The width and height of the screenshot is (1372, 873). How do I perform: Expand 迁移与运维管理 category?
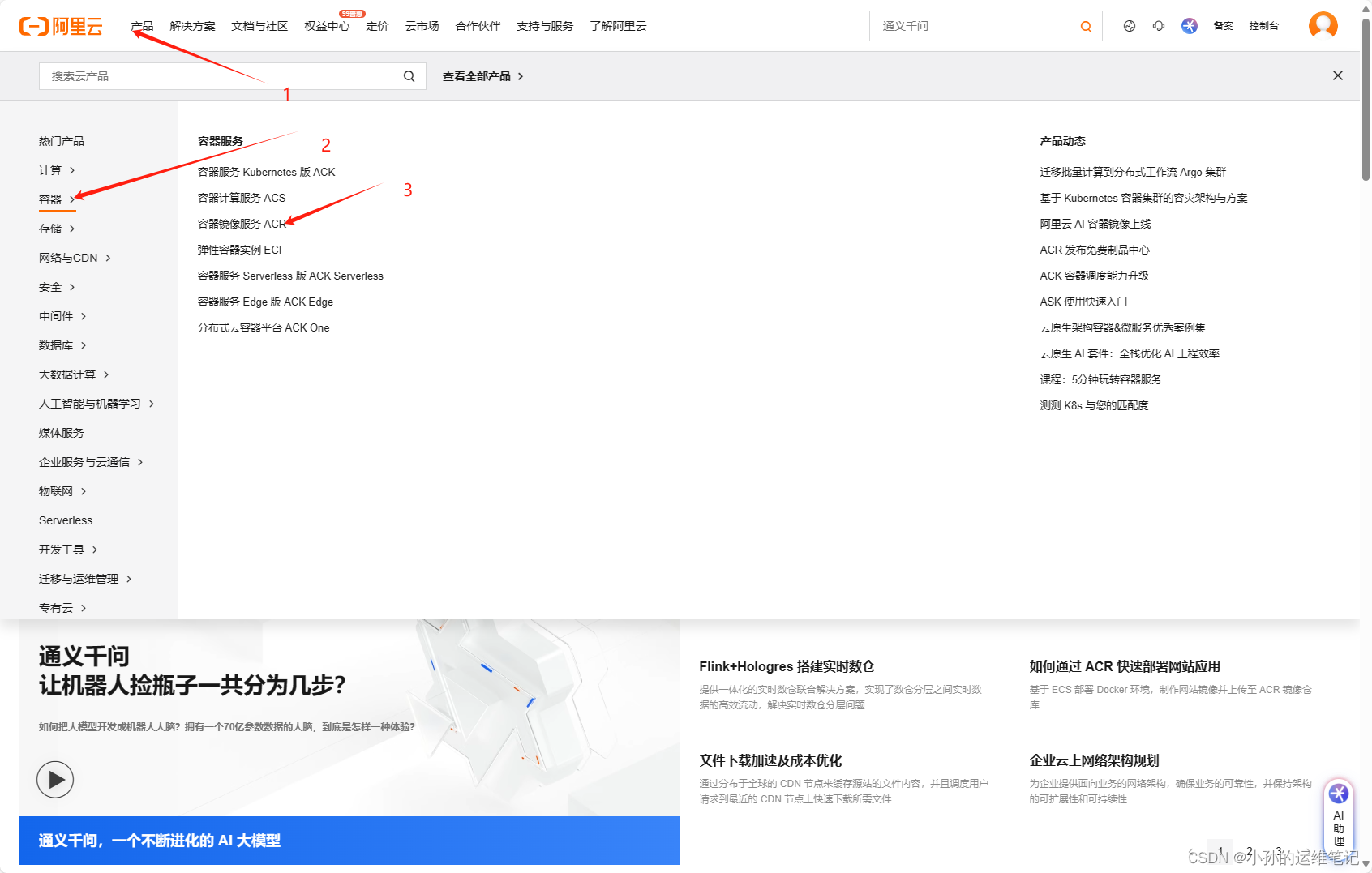coord(85,579)
